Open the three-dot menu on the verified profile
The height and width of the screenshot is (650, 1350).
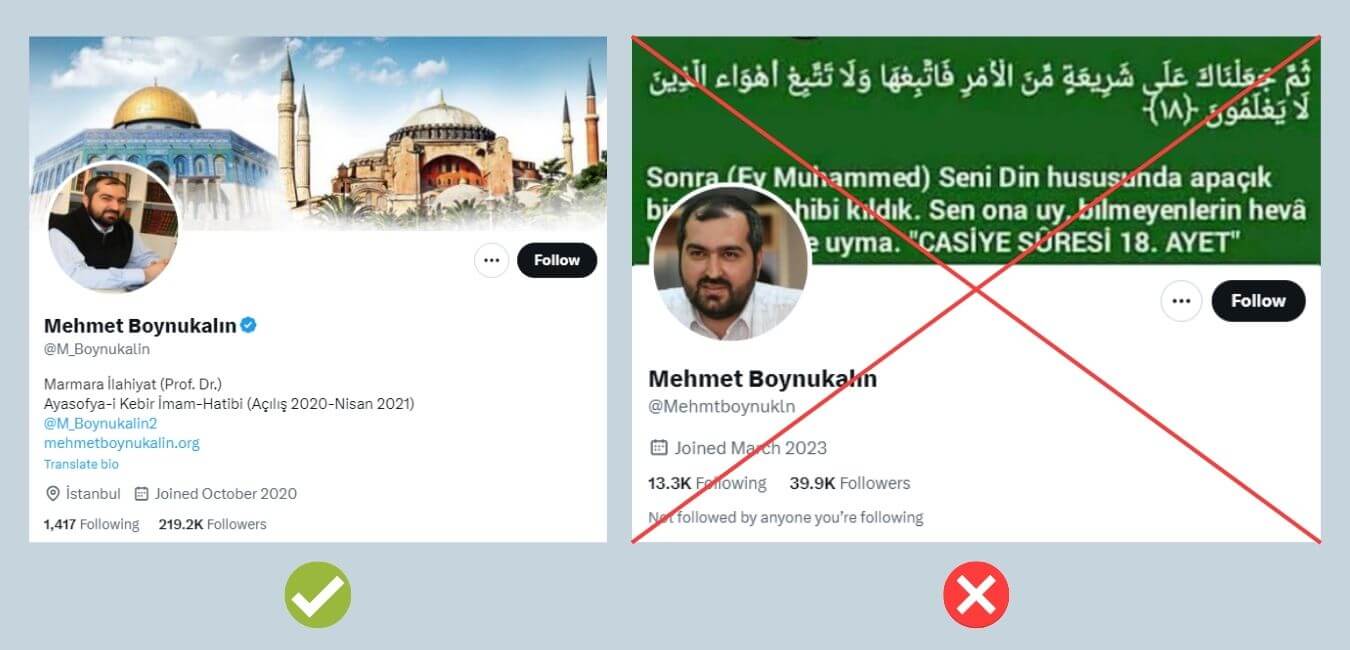tap(491, 260)
